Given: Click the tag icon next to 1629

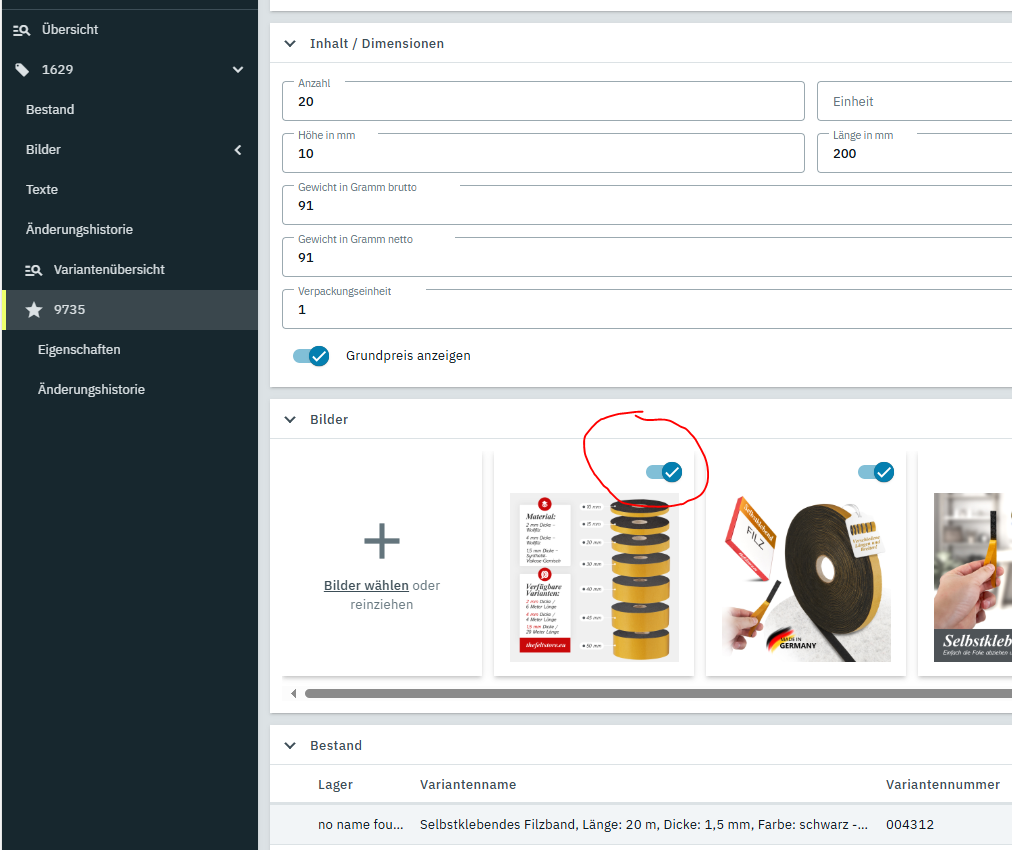Looking at the screenshot, I should coord(22,70).
